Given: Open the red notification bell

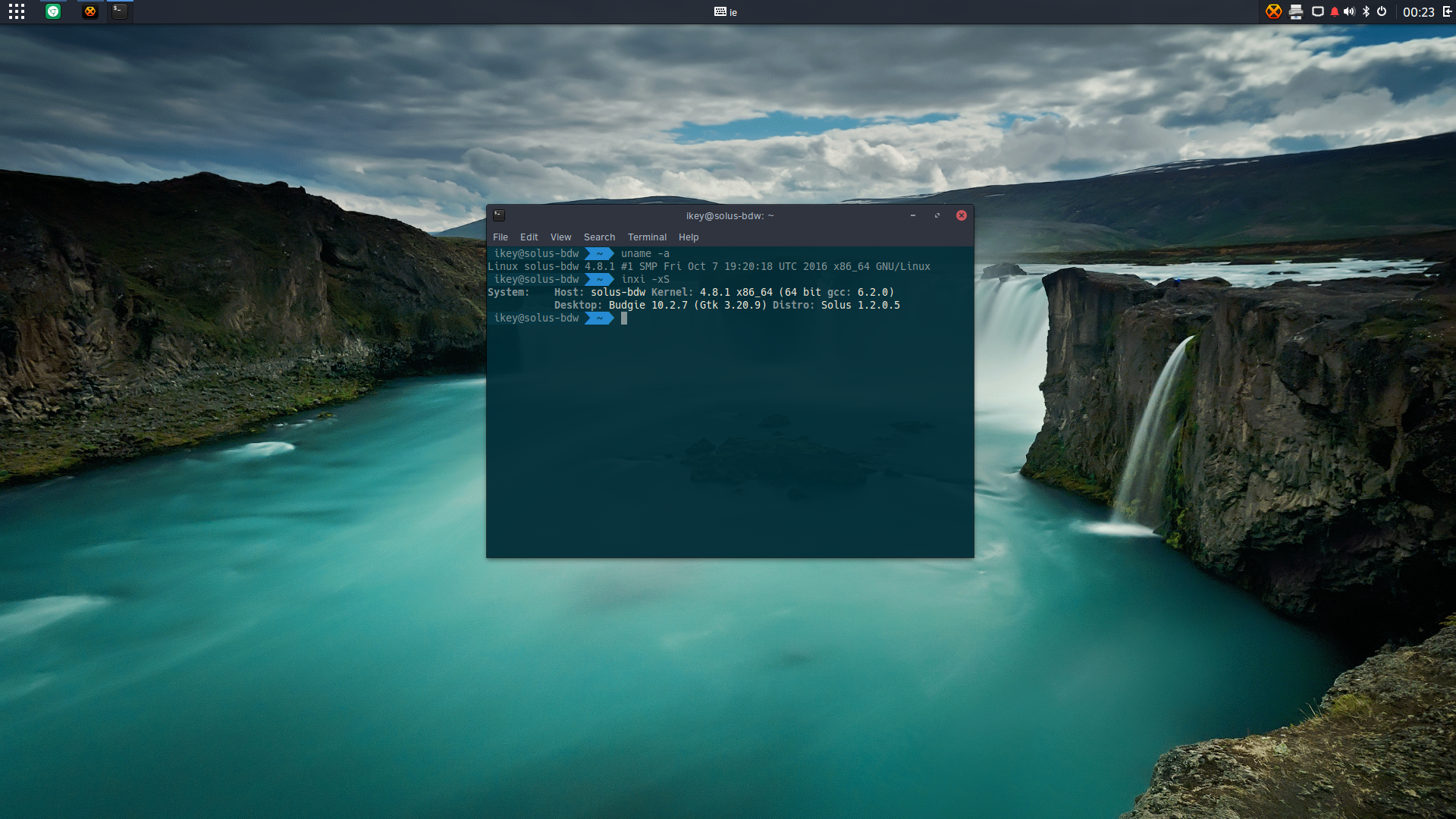Looking at the screenshot, I should [x=1335, y=11].
